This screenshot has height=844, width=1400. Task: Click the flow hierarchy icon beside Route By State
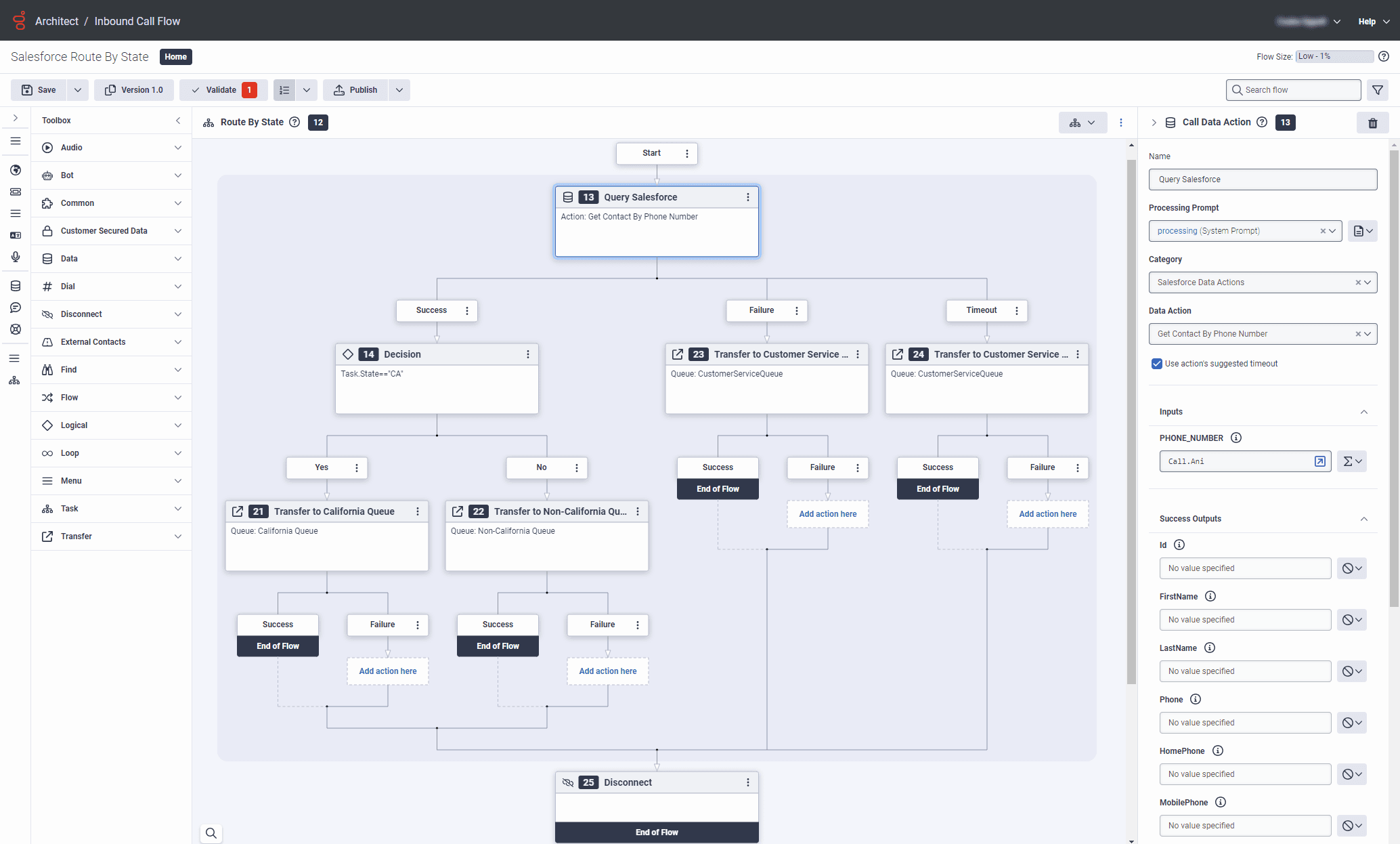click(209, 122)
